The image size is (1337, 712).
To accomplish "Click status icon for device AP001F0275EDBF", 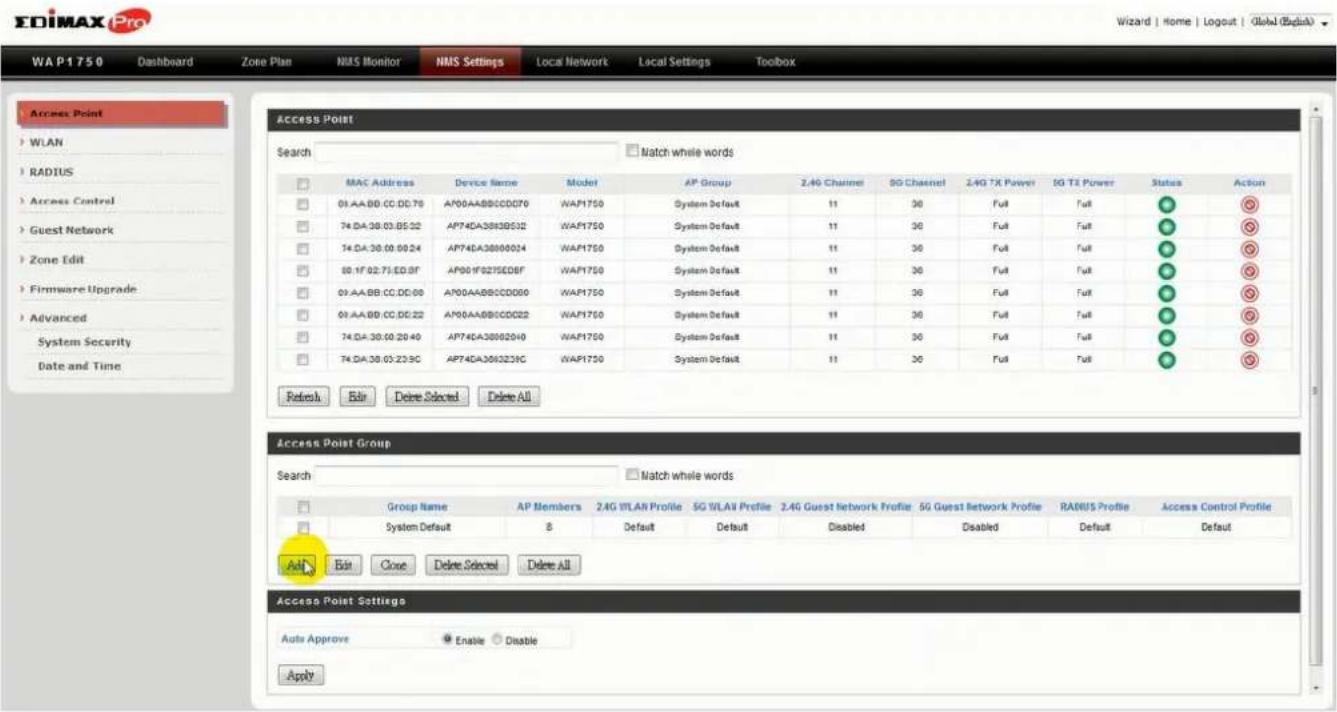I will tap(1166, 271).
